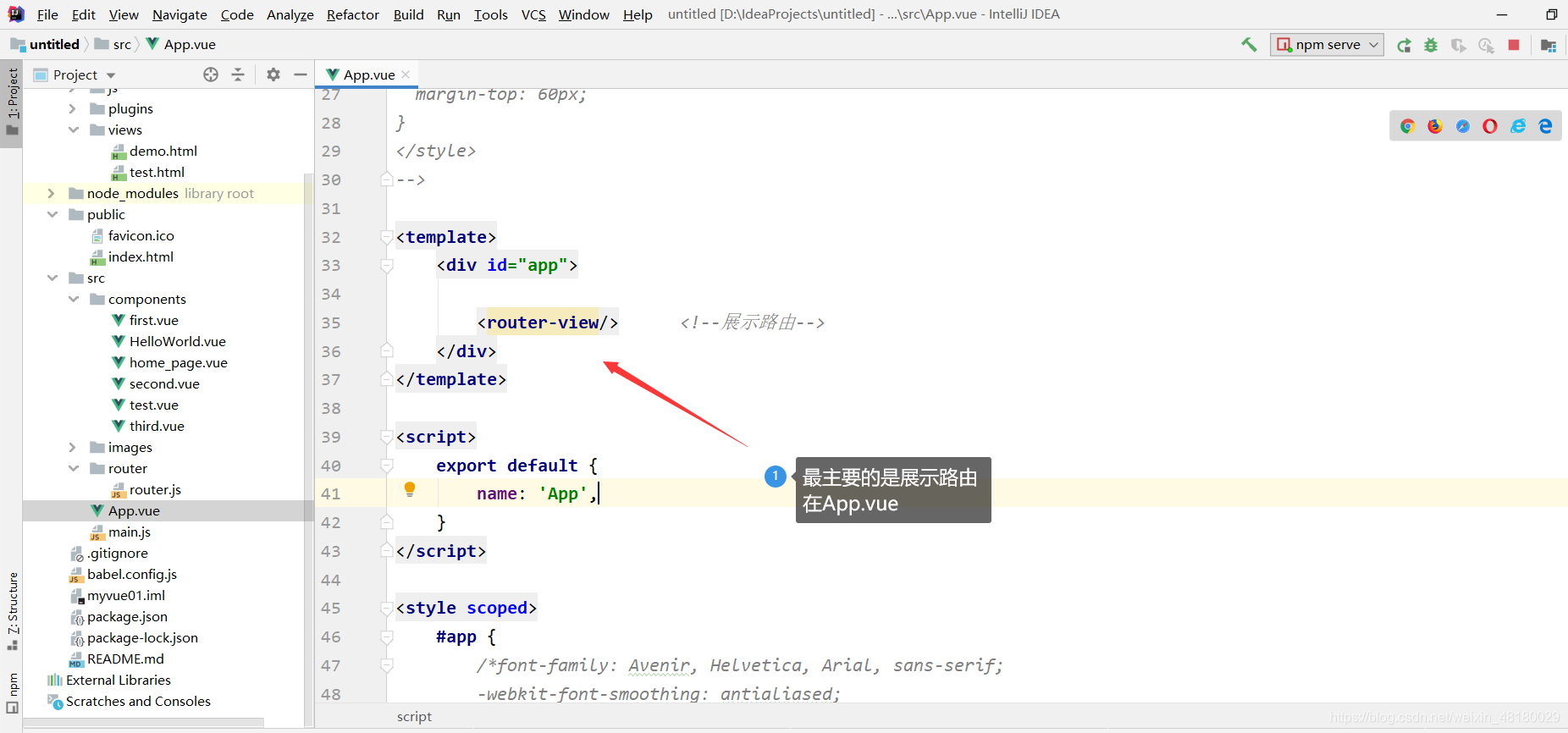Image resolution: width=1568 pixels, height=733 pixels.
Task: Click the script breadcrumb at editor bottom
Action: point(414,717)
